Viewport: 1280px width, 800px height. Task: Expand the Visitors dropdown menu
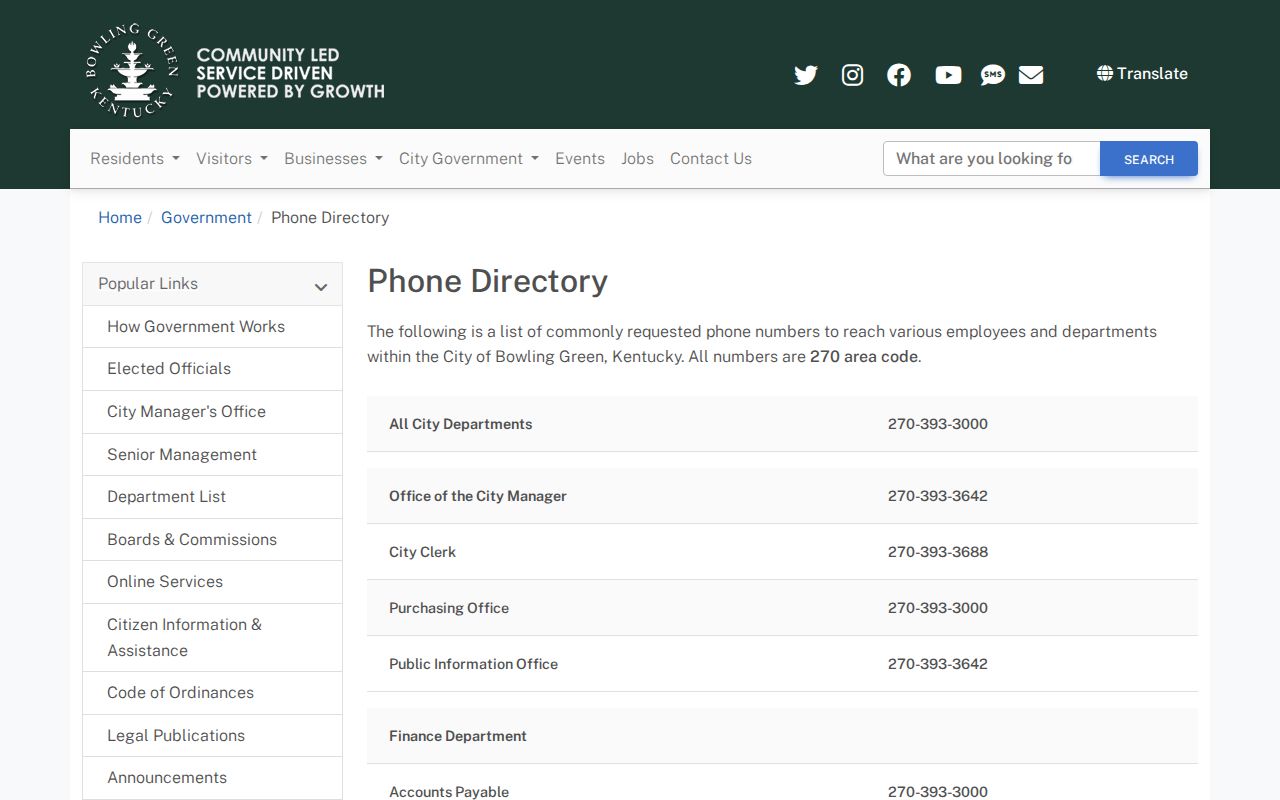[232, 158]
